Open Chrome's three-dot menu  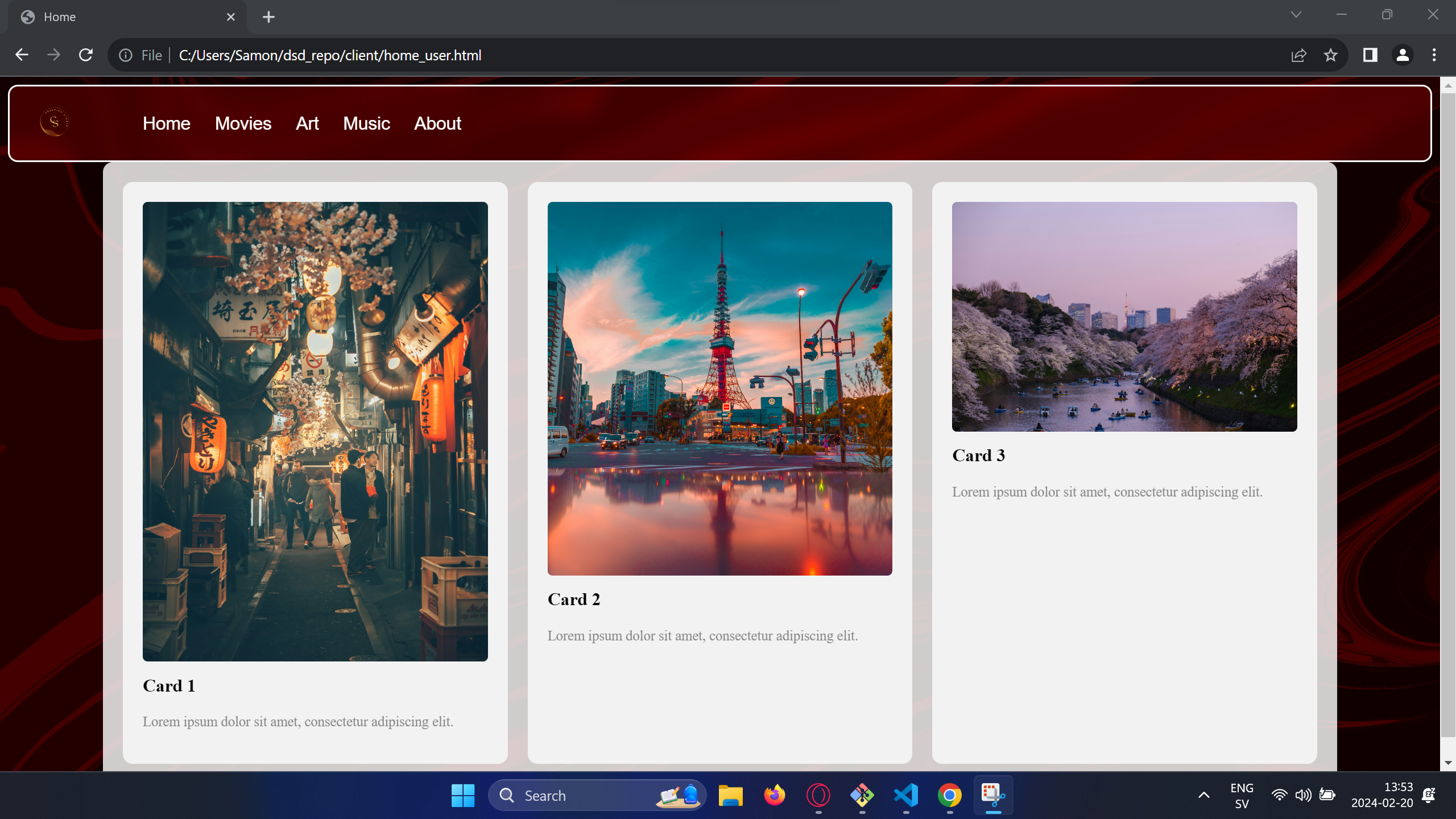click(x=1433, y=55)
